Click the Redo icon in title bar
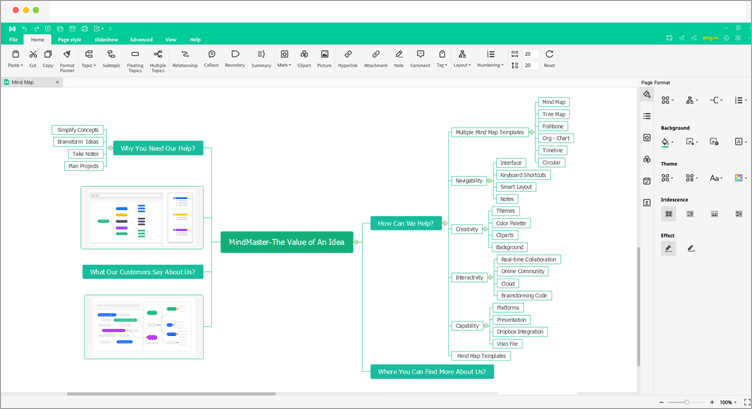This screenshot has height=409, width=752. click(36, 29)
